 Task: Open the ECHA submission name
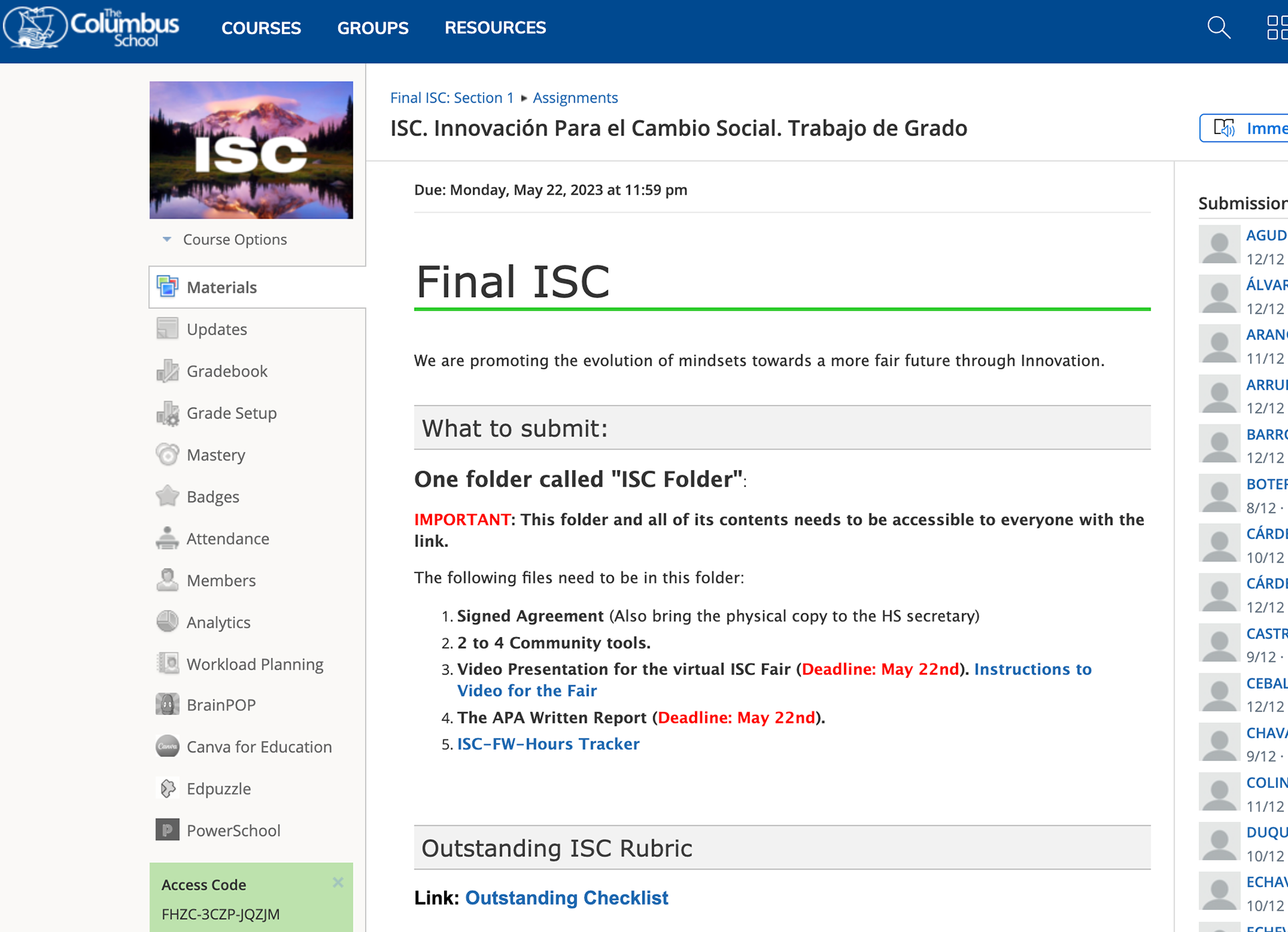point(1267,882)
